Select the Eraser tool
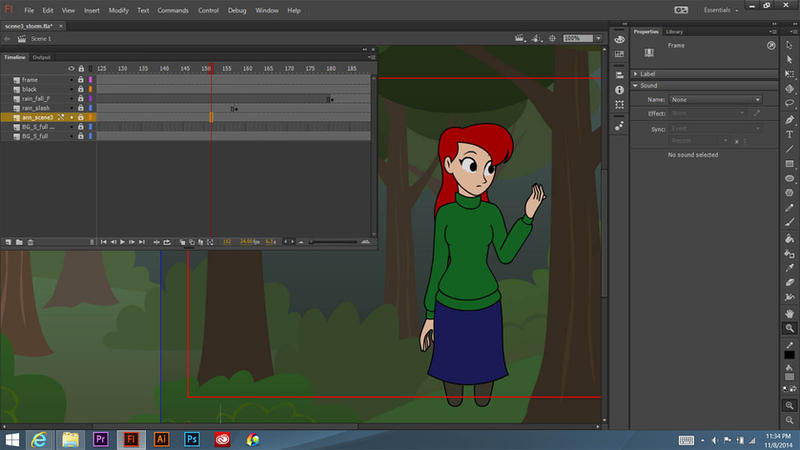 [x=789, y=282]
